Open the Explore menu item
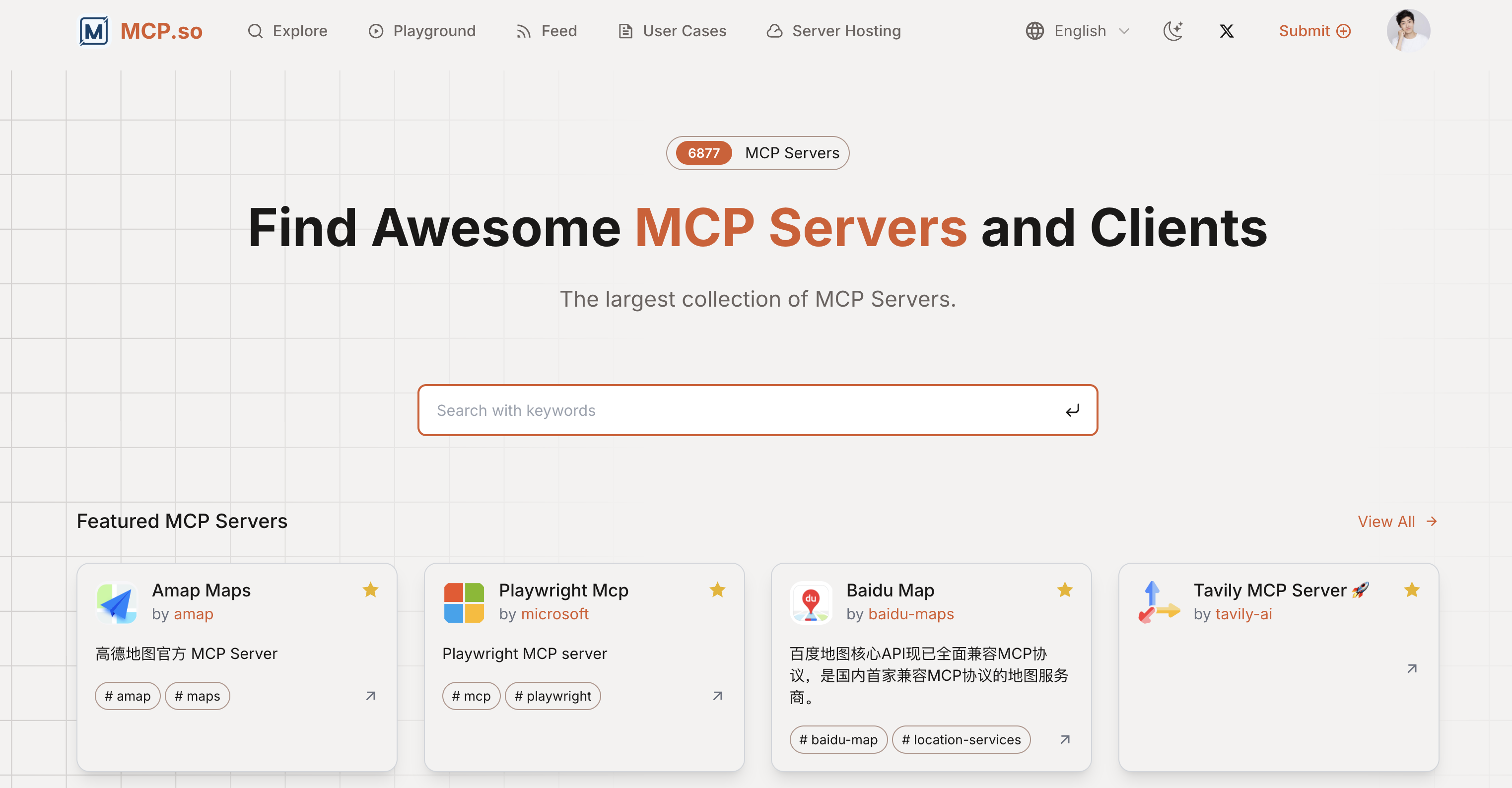Image resolution: width=1512 pixels, height=788 pixels. [x=287, y=30]
